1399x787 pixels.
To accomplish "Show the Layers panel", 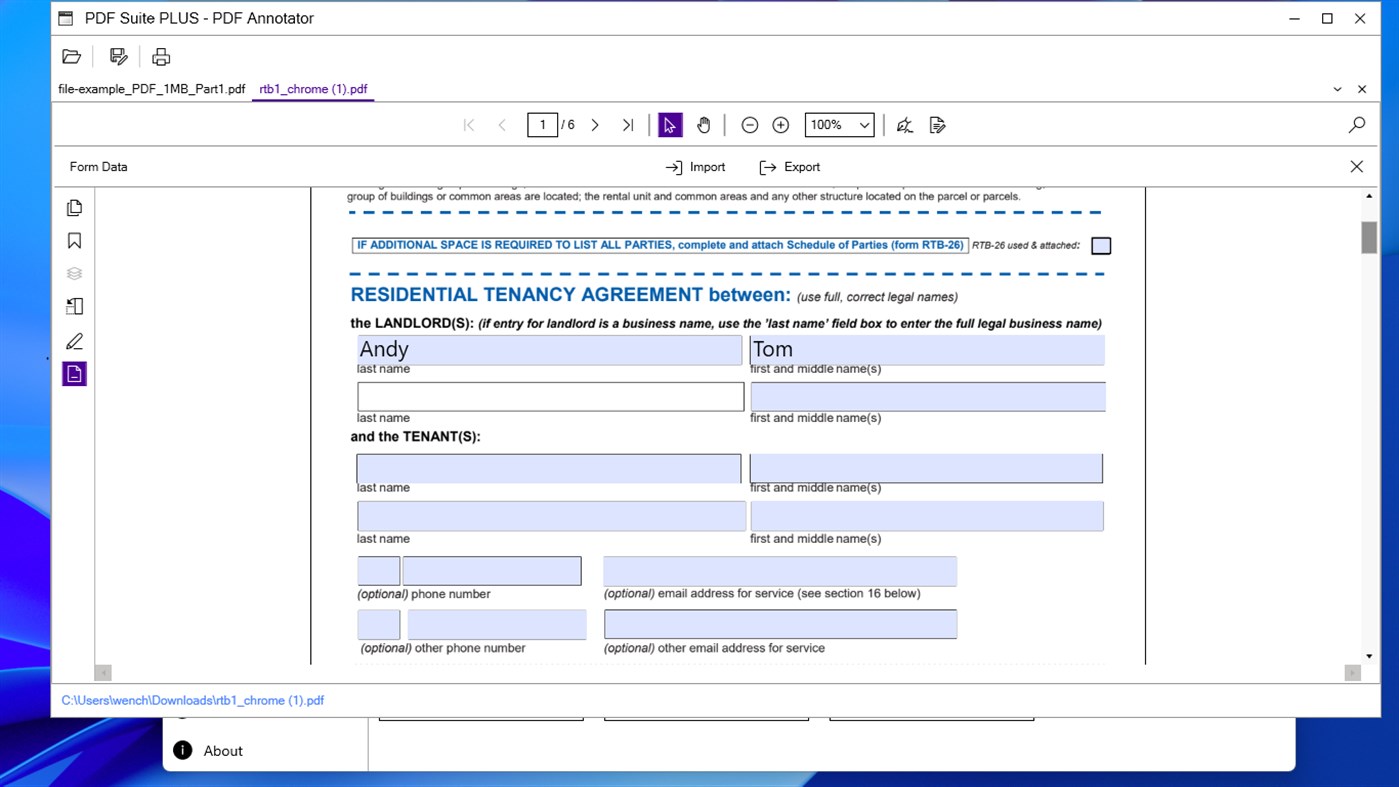I will click(73, 273).
